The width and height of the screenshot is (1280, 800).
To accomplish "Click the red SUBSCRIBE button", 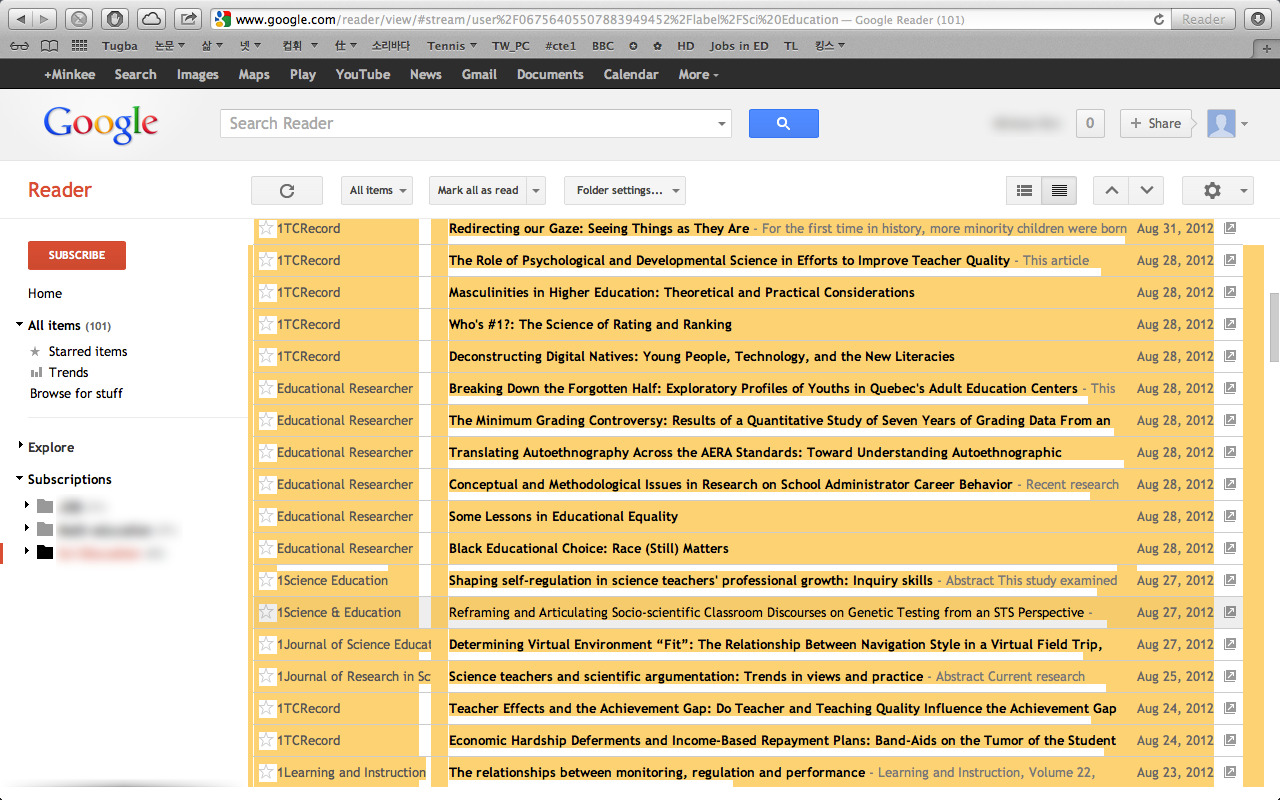I will click(x=77, y=255).
